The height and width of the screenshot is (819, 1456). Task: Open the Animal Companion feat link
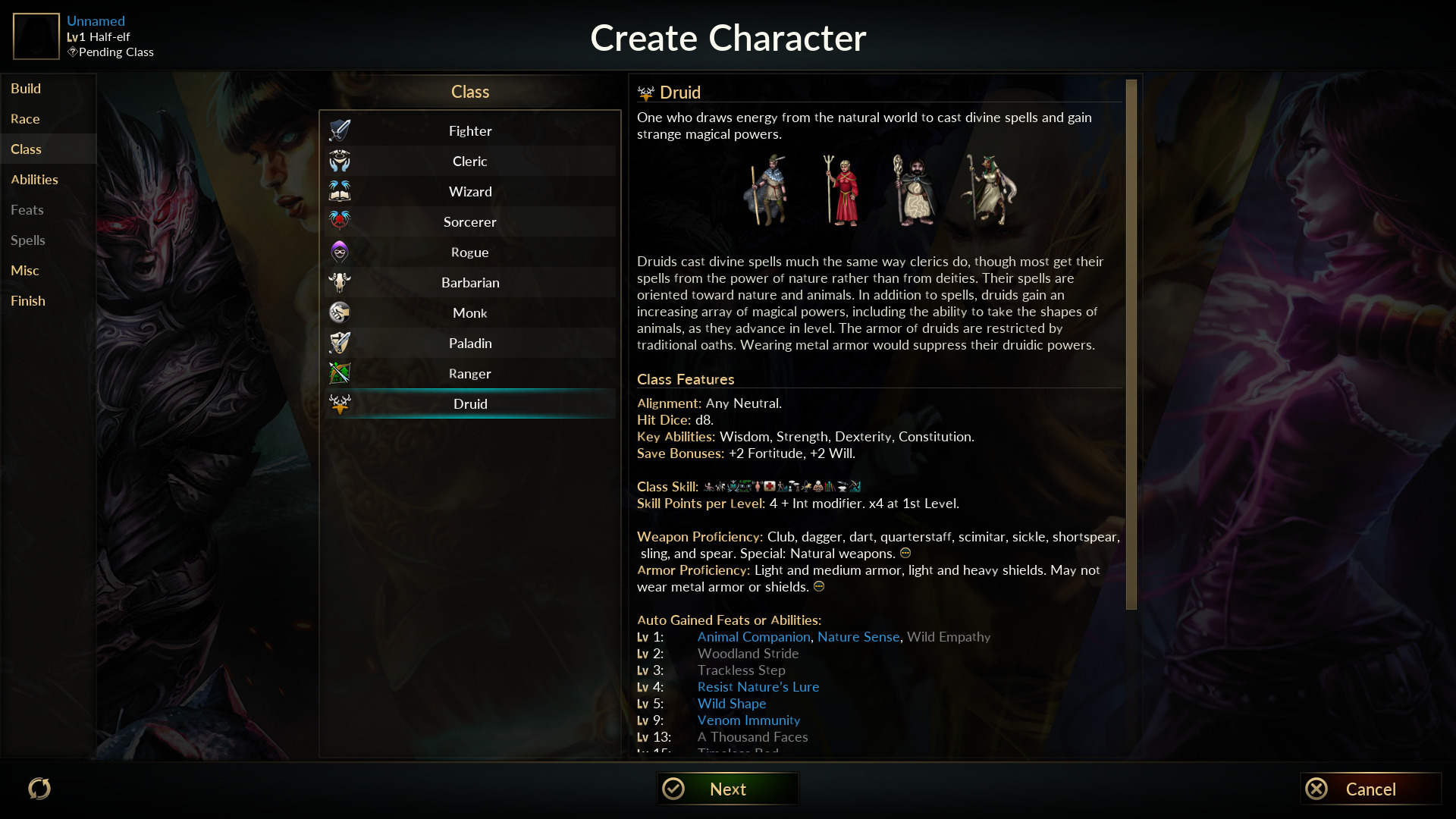click(x=754, y=637)
